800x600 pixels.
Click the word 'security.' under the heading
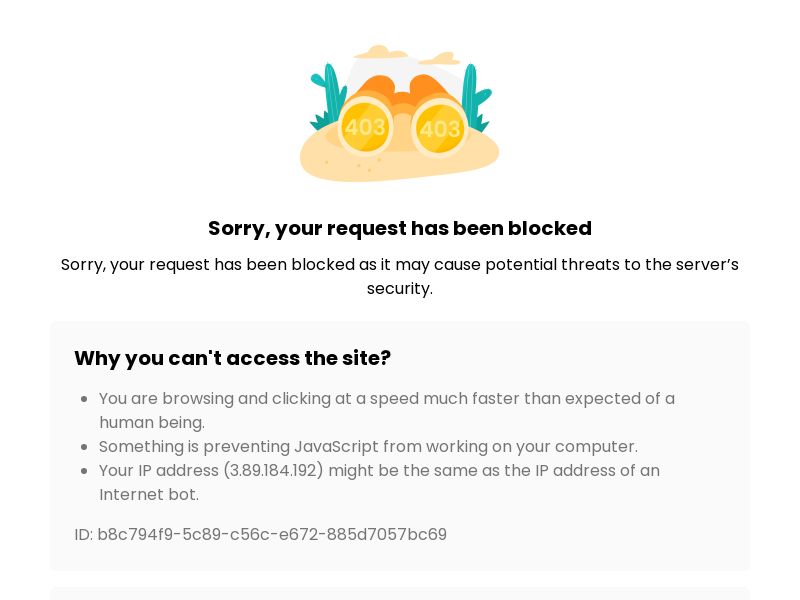(x=400, y=289)
